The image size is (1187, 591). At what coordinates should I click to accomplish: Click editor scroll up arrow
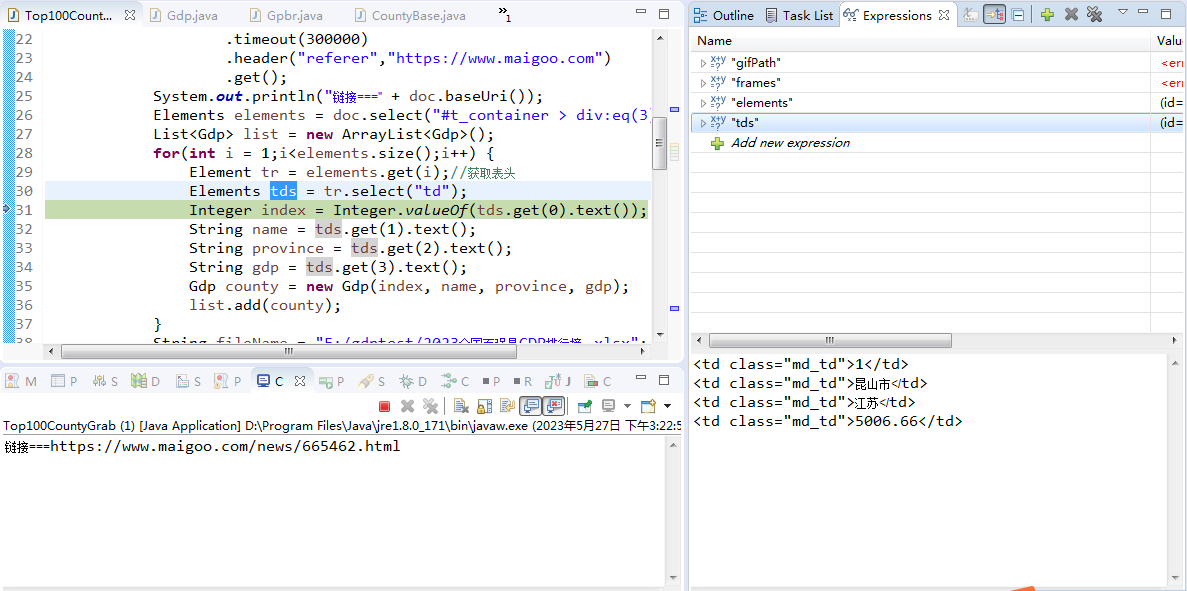[x=659, y=37]
